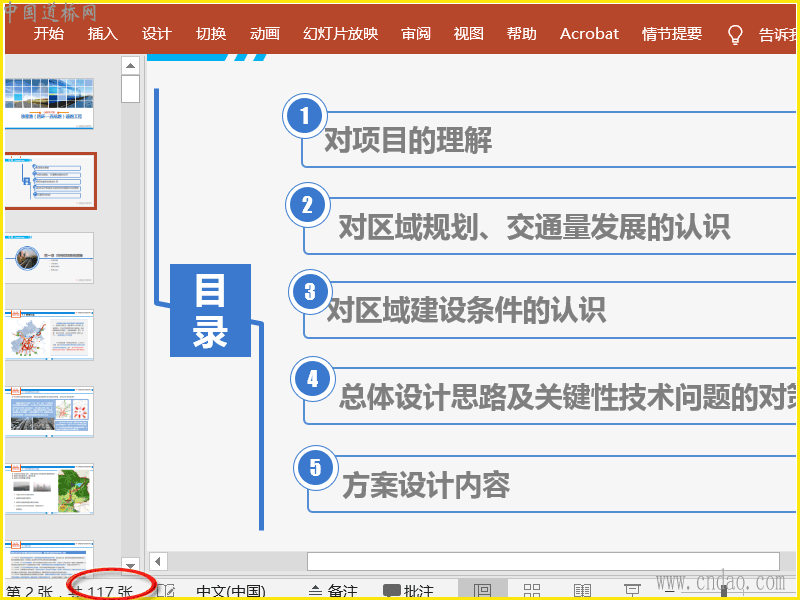Click numbered circle 2 on slide
The width and height of the screenshot is (800, 600).
coord(308,205)
